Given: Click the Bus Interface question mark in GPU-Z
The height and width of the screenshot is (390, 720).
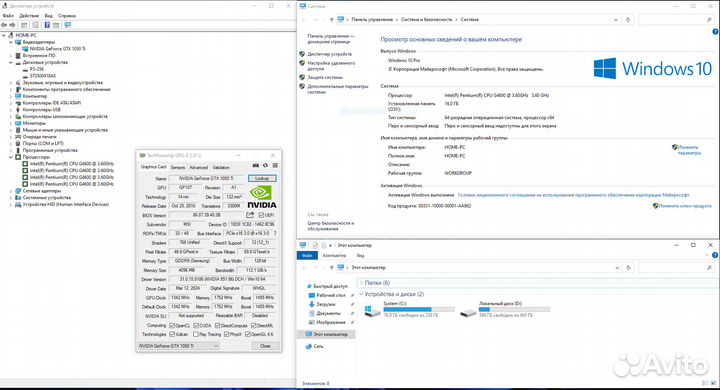Looking at the screenshot, I should 275,233.
